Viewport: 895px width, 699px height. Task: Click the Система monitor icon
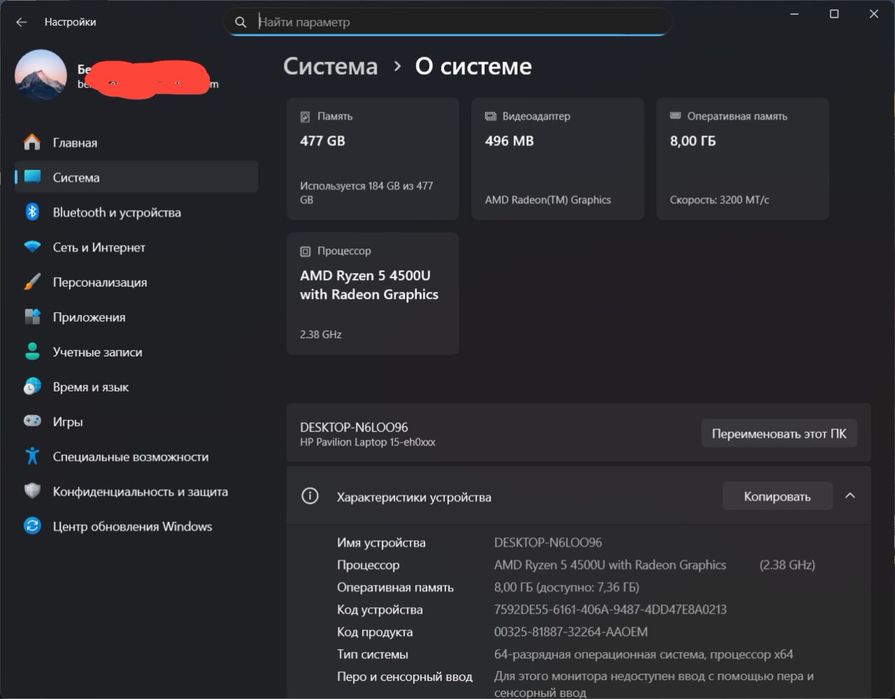32,177
